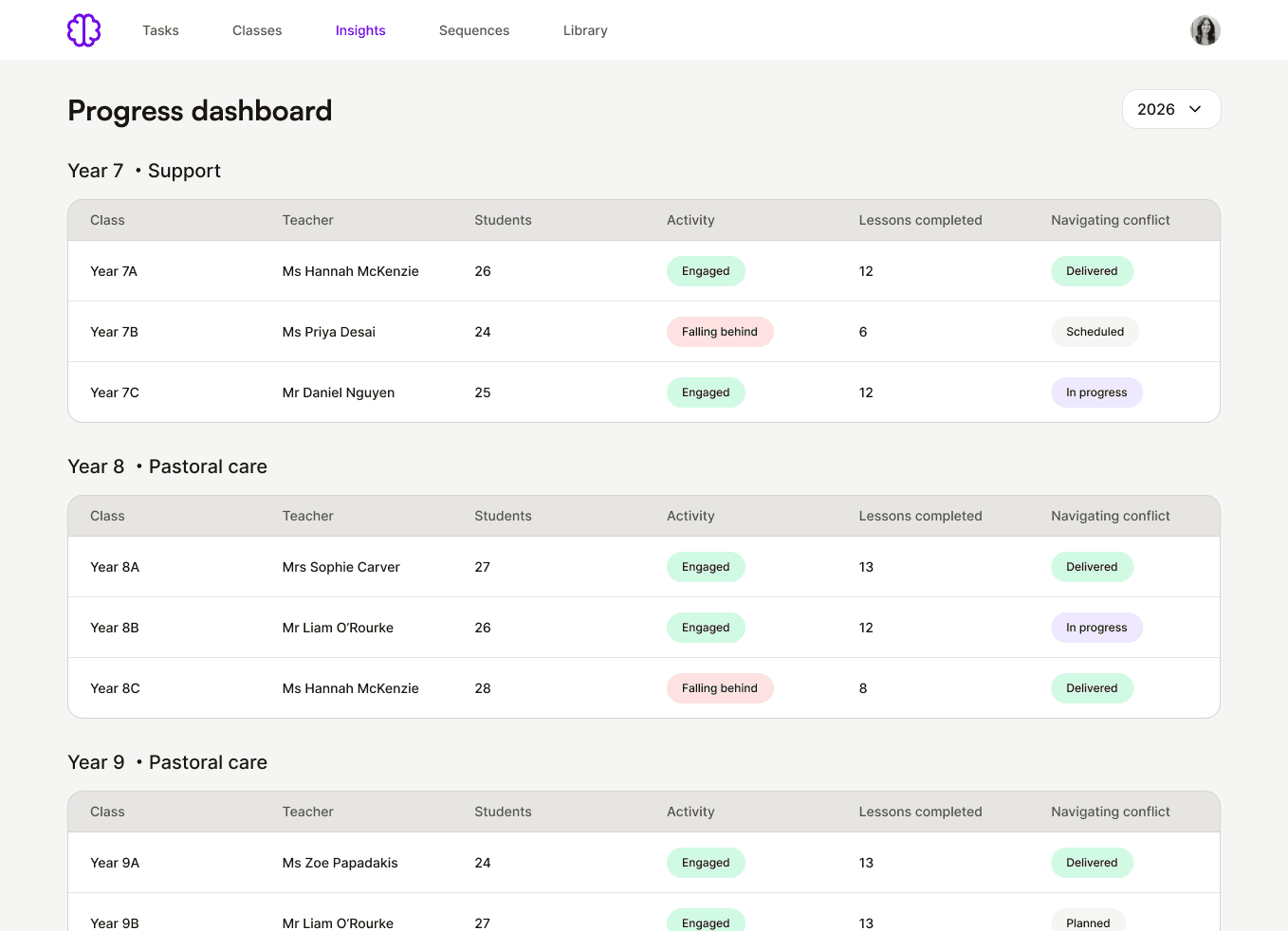Select teacher Ms Priya Desai
Screen dimensions: 1288x931
(x=329, y=332)
